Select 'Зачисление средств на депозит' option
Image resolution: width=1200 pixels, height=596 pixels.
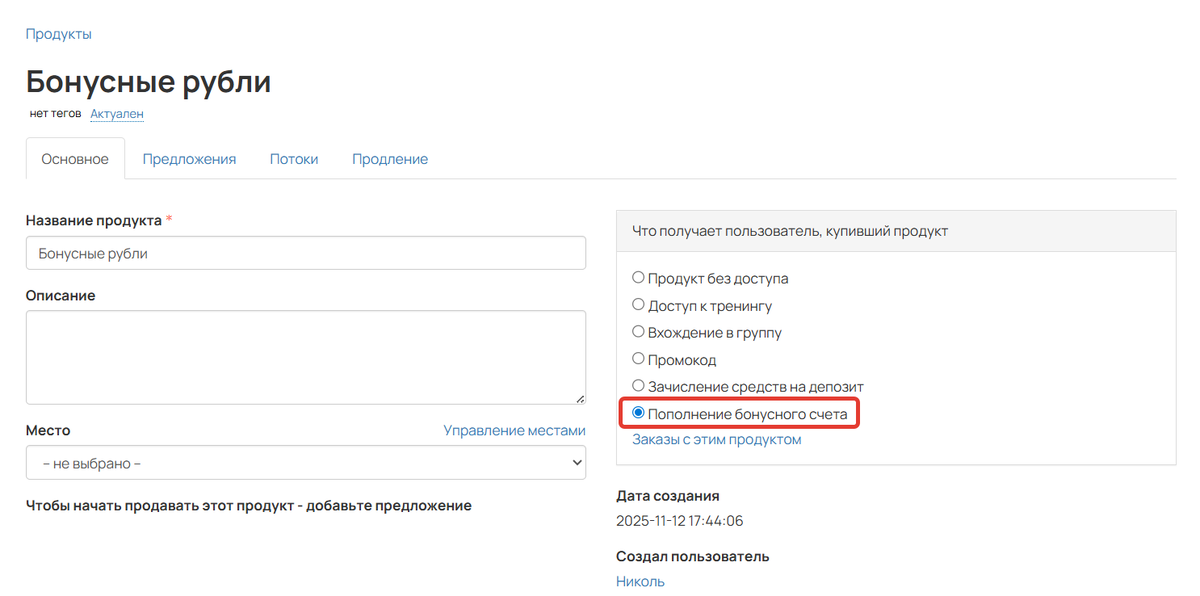click(x=638, y=385)
